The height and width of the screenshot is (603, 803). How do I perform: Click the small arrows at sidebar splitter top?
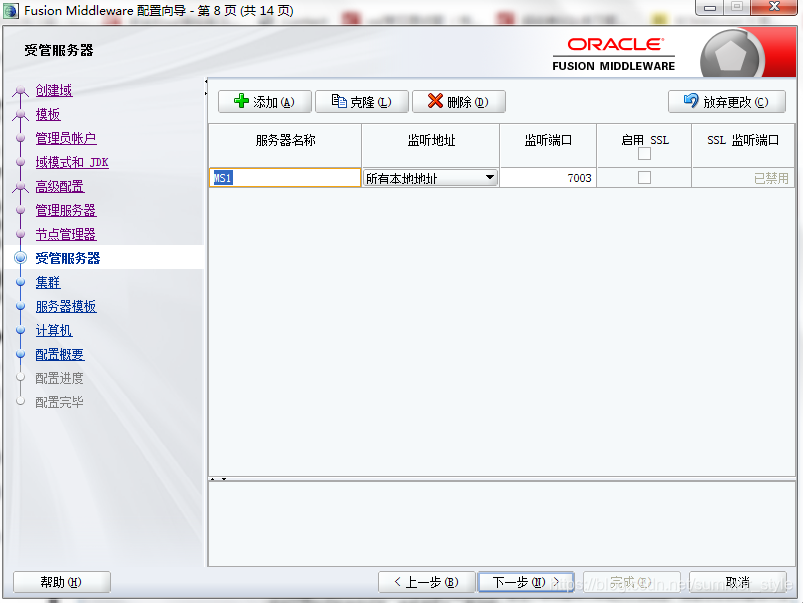(206, 87)
